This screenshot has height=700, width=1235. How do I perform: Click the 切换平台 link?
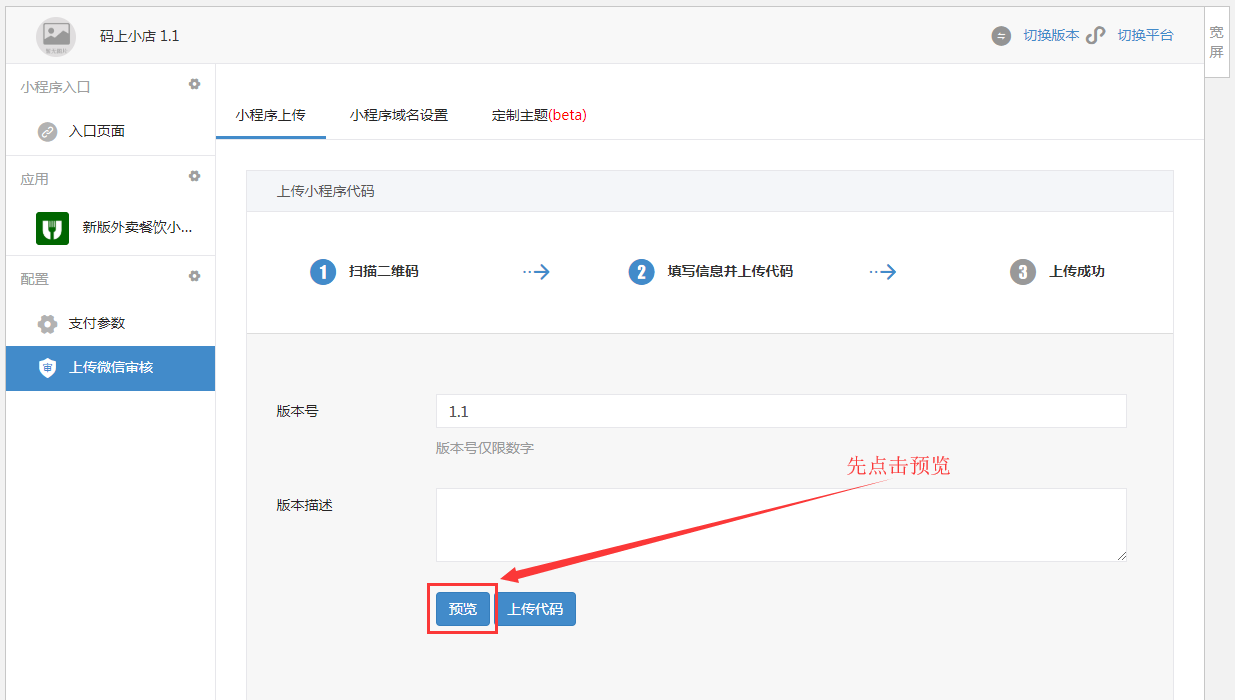click(1145, 36)
